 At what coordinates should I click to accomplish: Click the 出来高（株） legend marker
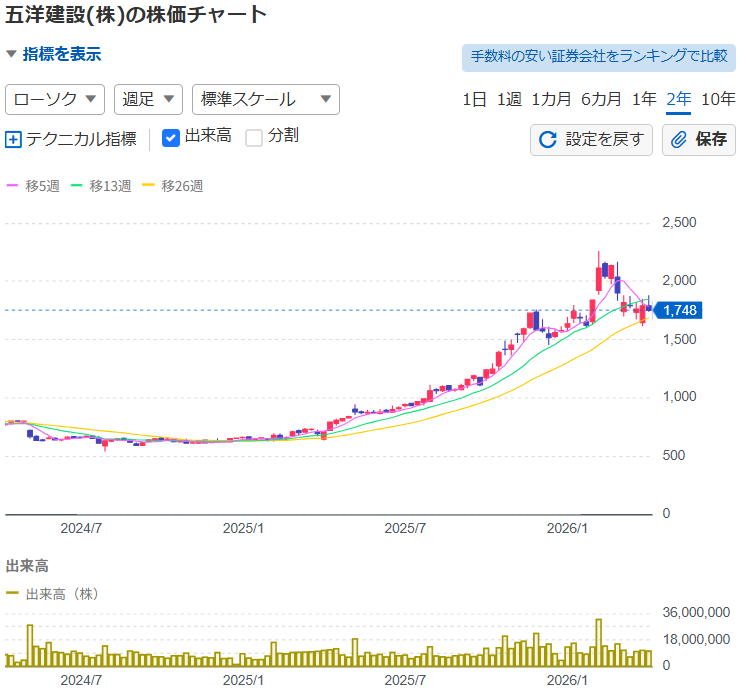point(13,594)
